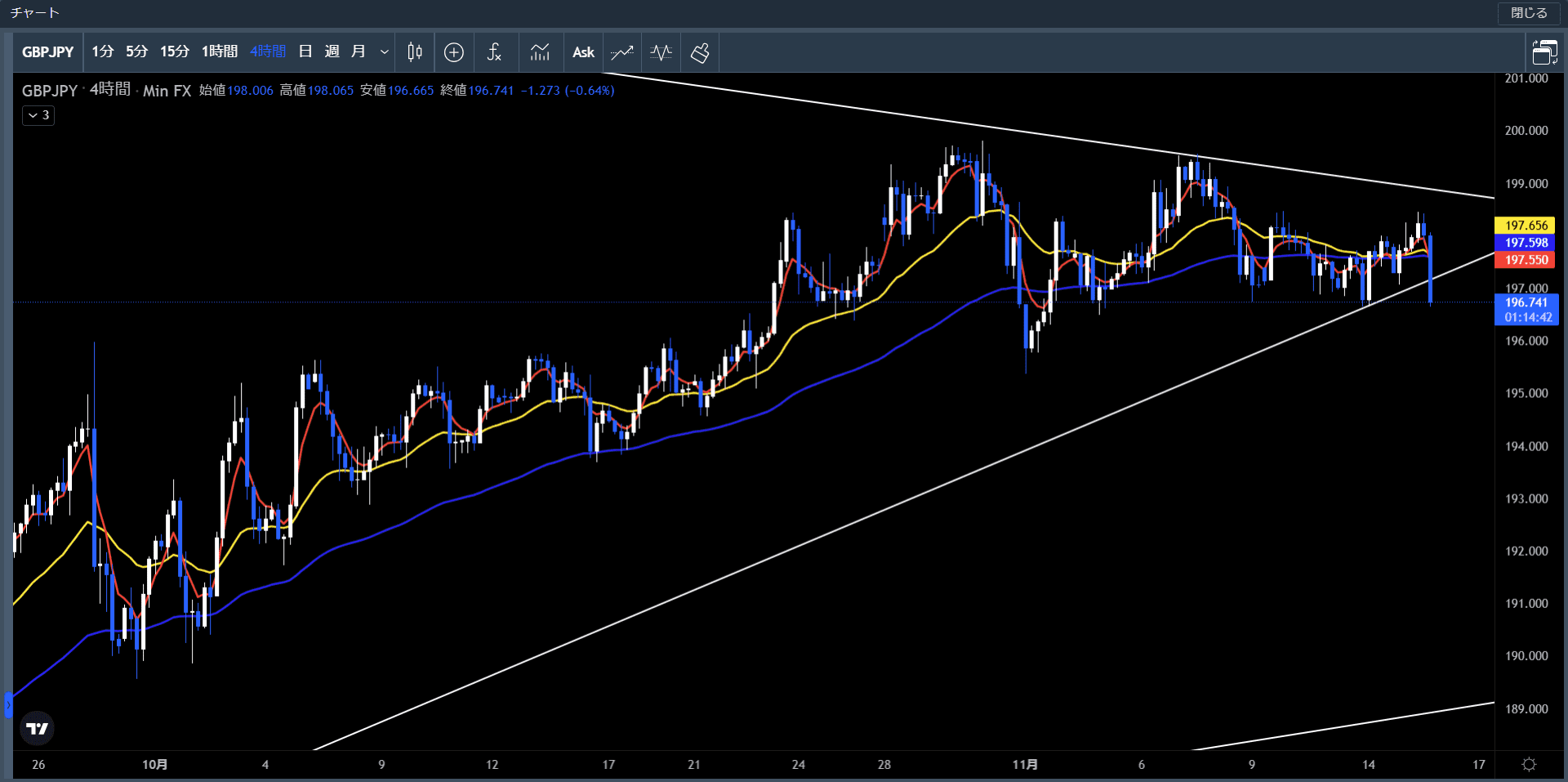Click the 200.000 price axis label
1568x782 pixels.
[x=1526, y=131]
